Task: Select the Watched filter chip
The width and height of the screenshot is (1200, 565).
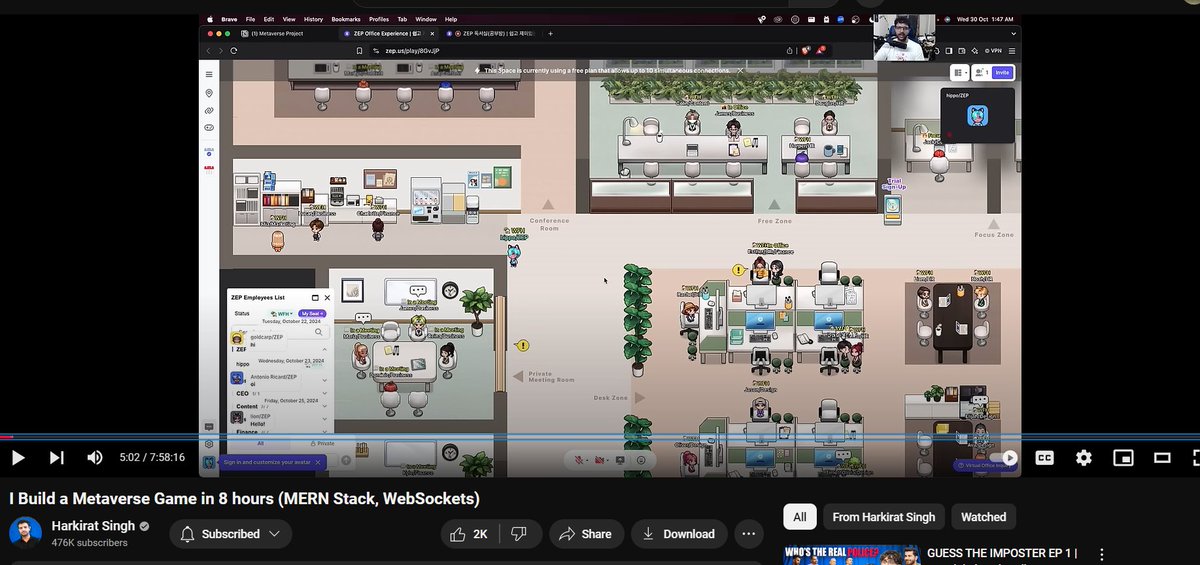Action: (983, 517)
